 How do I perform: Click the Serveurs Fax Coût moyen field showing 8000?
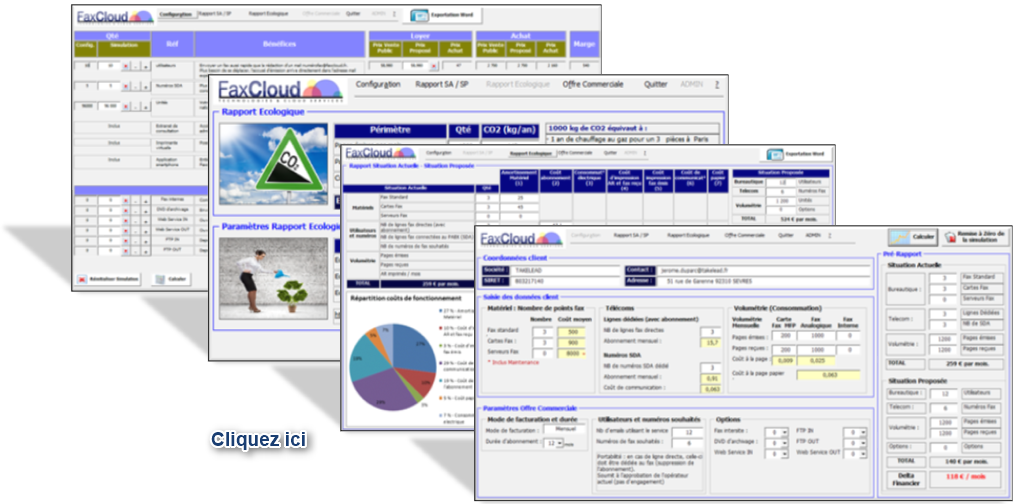572,354
